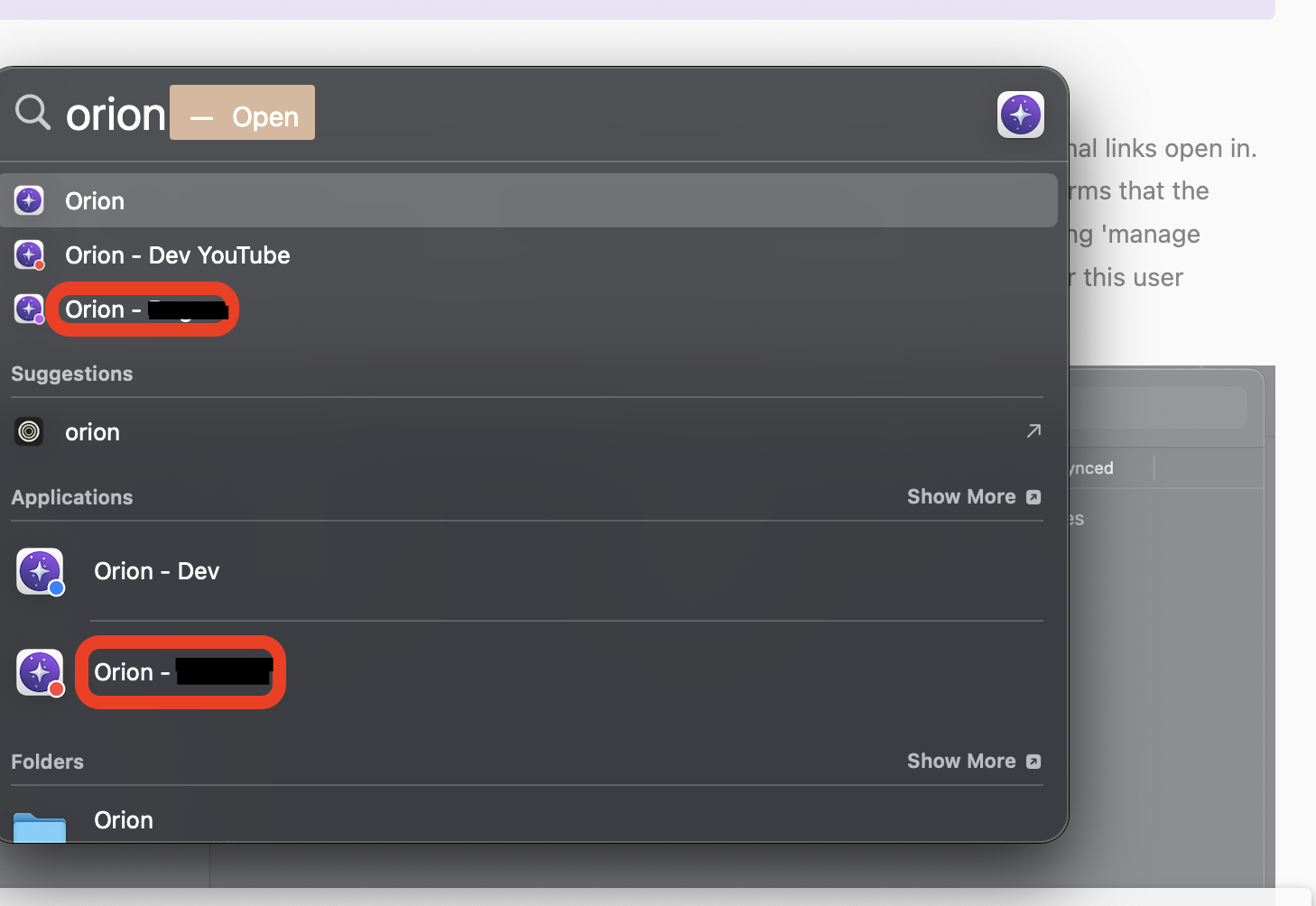This screenshot has width=1316, height=906.
Task: Click the orion search text field
Action: pyautogui.click(x=116, y=115)
